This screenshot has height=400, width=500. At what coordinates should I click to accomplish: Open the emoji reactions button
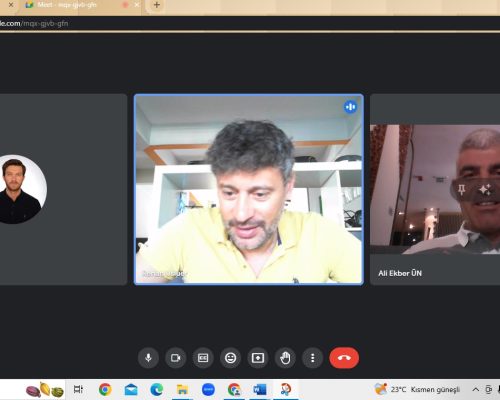coord(230,358)
